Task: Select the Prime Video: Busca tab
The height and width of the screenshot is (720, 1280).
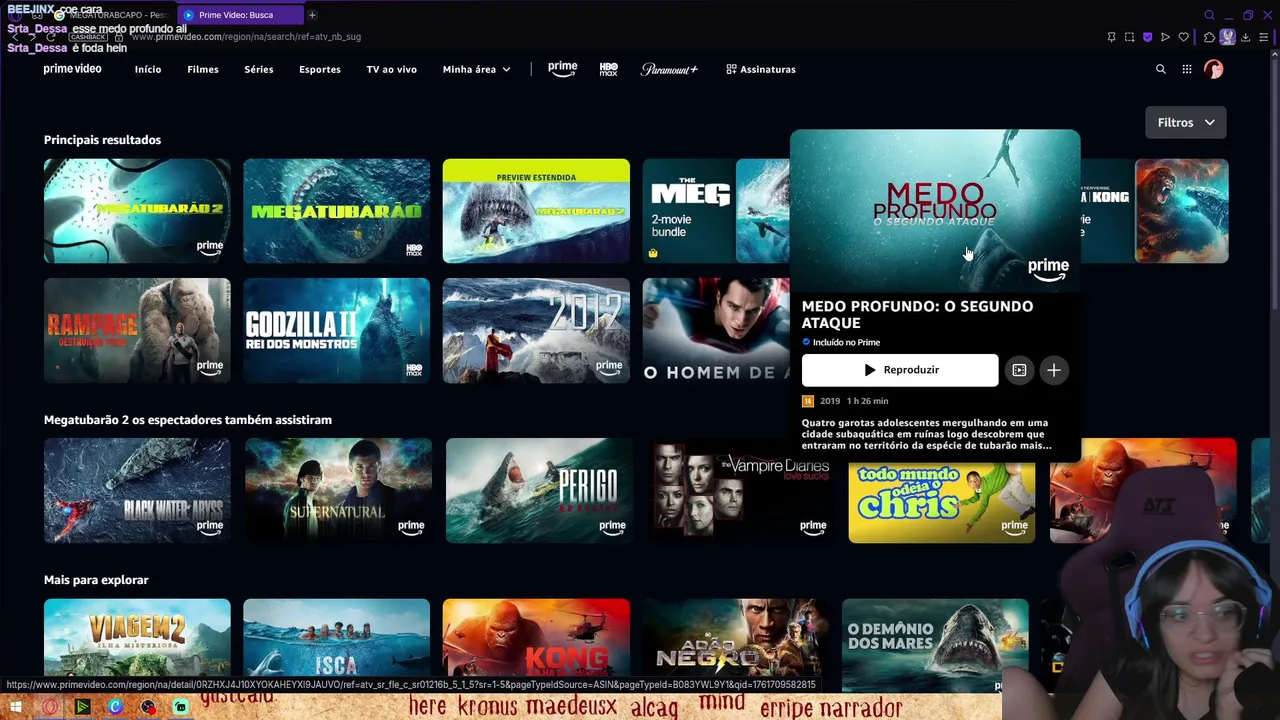Action: (x=240, y=15)
